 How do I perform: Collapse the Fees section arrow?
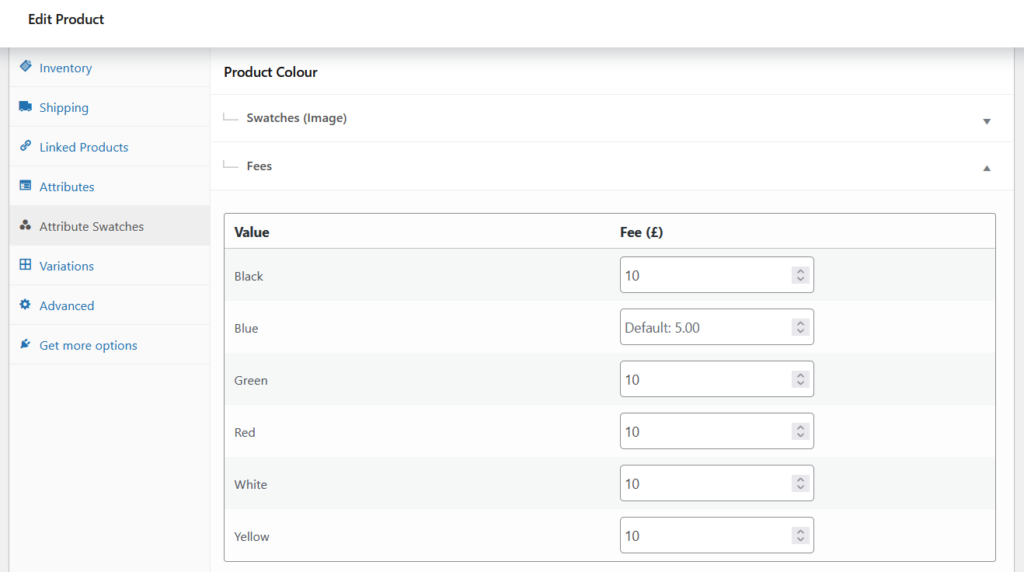pos(986,169)
